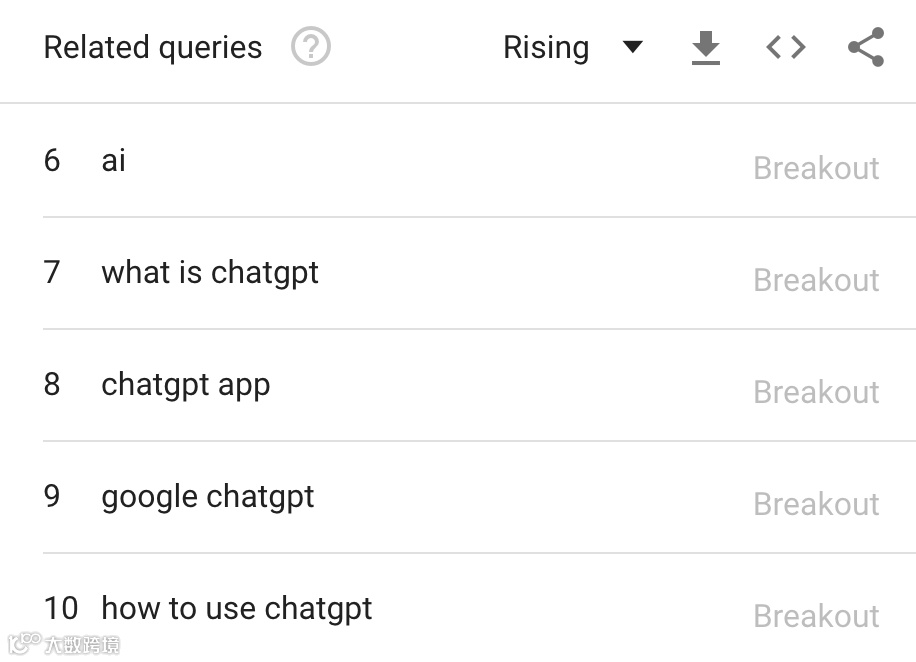Screen dimensions: 916x662
Task: Click the 'chatgpt app' query link
Action: click(186, 383)
